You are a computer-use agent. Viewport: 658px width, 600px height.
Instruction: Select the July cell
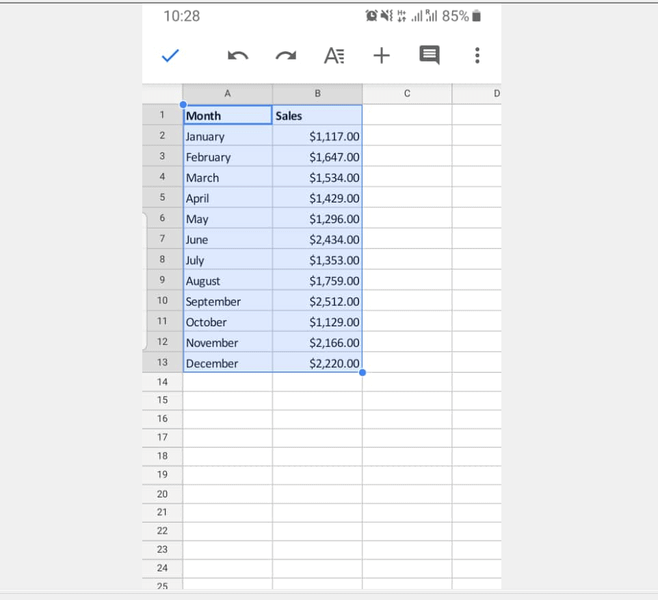pyautogui.click(x=227, y=259)
